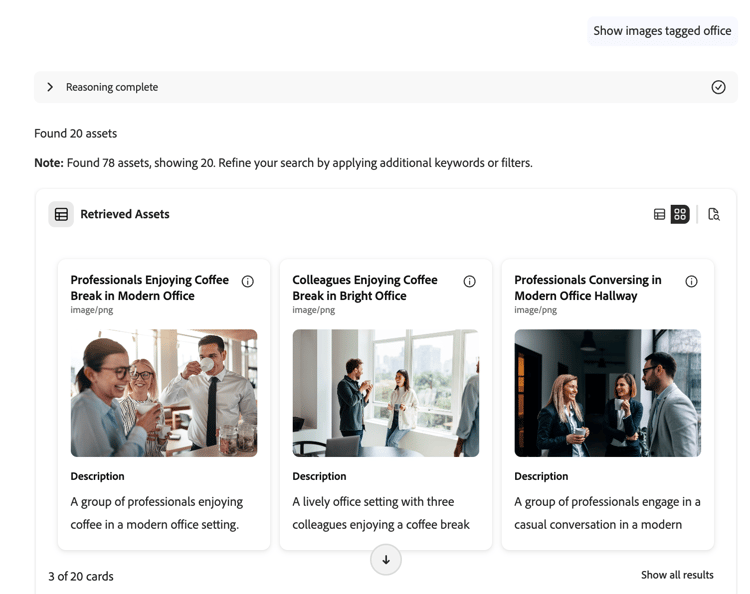Viewport: 750px width, 594px height.
Task: Click the 'Show images tagged office' message
Action: pyautogui.click(x=662, y=31)
